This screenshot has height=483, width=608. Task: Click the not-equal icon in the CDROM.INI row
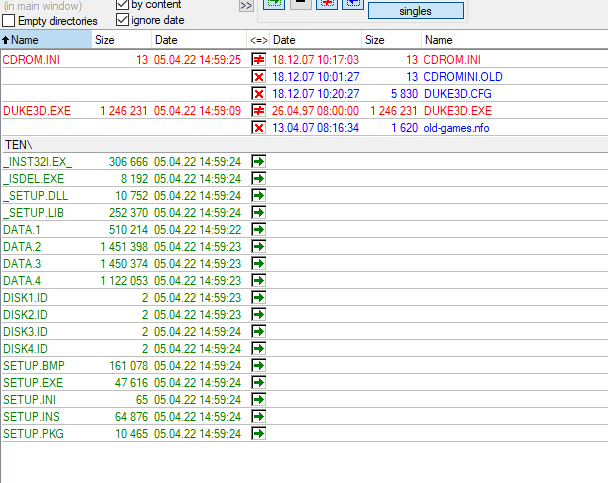click(258, 60)
